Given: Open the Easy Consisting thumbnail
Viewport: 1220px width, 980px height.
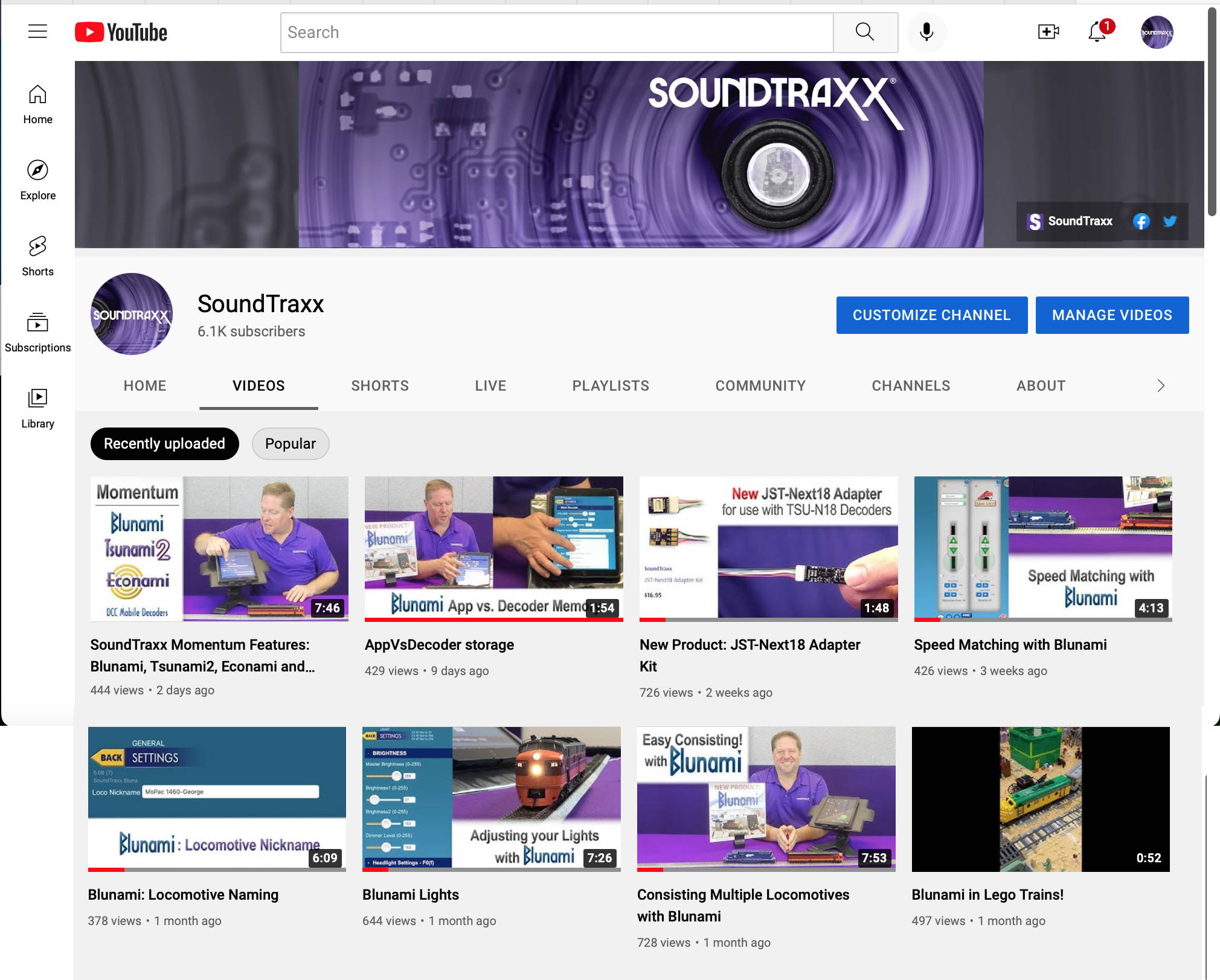Looking at the screenshot, I should click(x=766, y=799).
